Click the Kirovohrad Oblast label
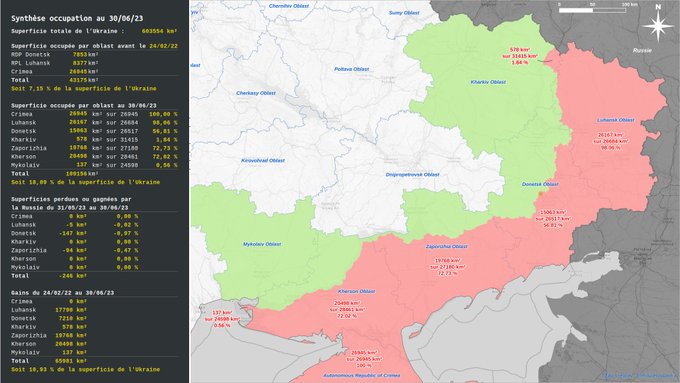The width and height of the screenshot is (680, 383). (x=263, y=160)
